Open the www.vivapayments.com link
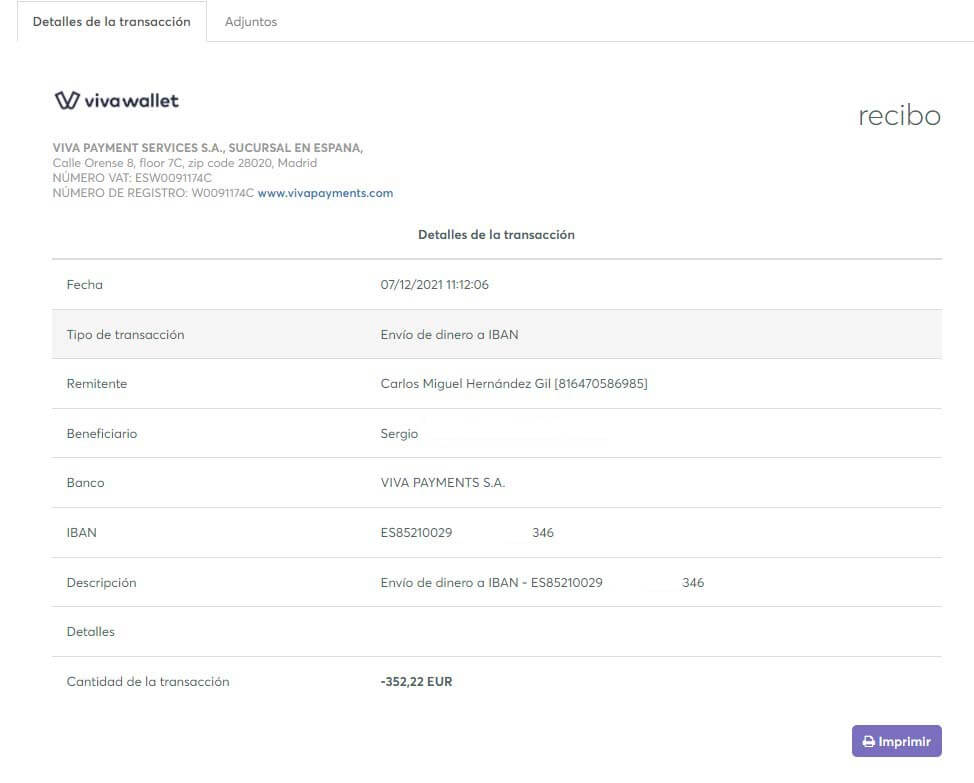This screenshot has width=974, height=783. 325,193
